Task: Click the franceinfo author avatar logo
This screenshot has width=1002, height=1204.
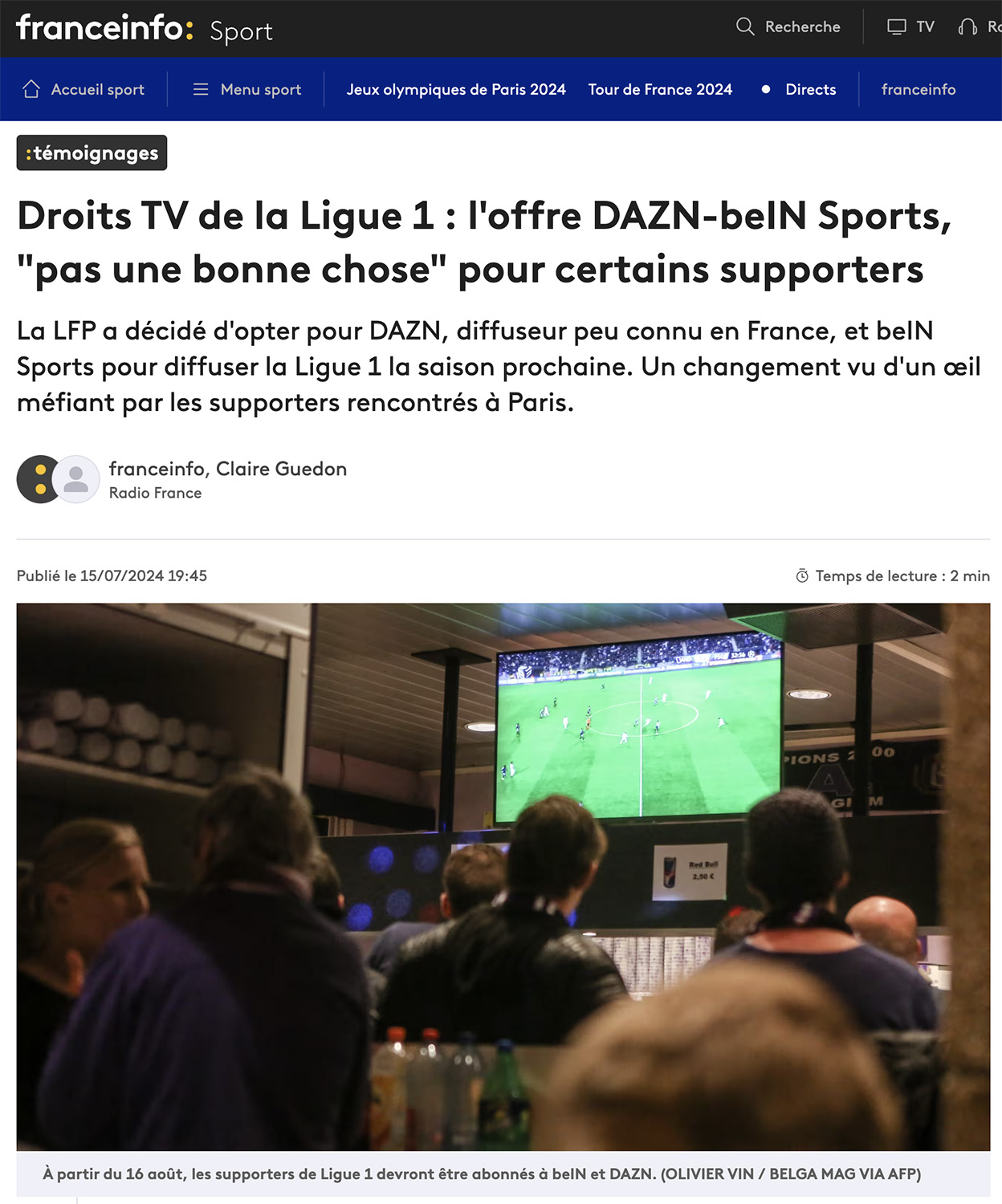Action: pos(38,479)
